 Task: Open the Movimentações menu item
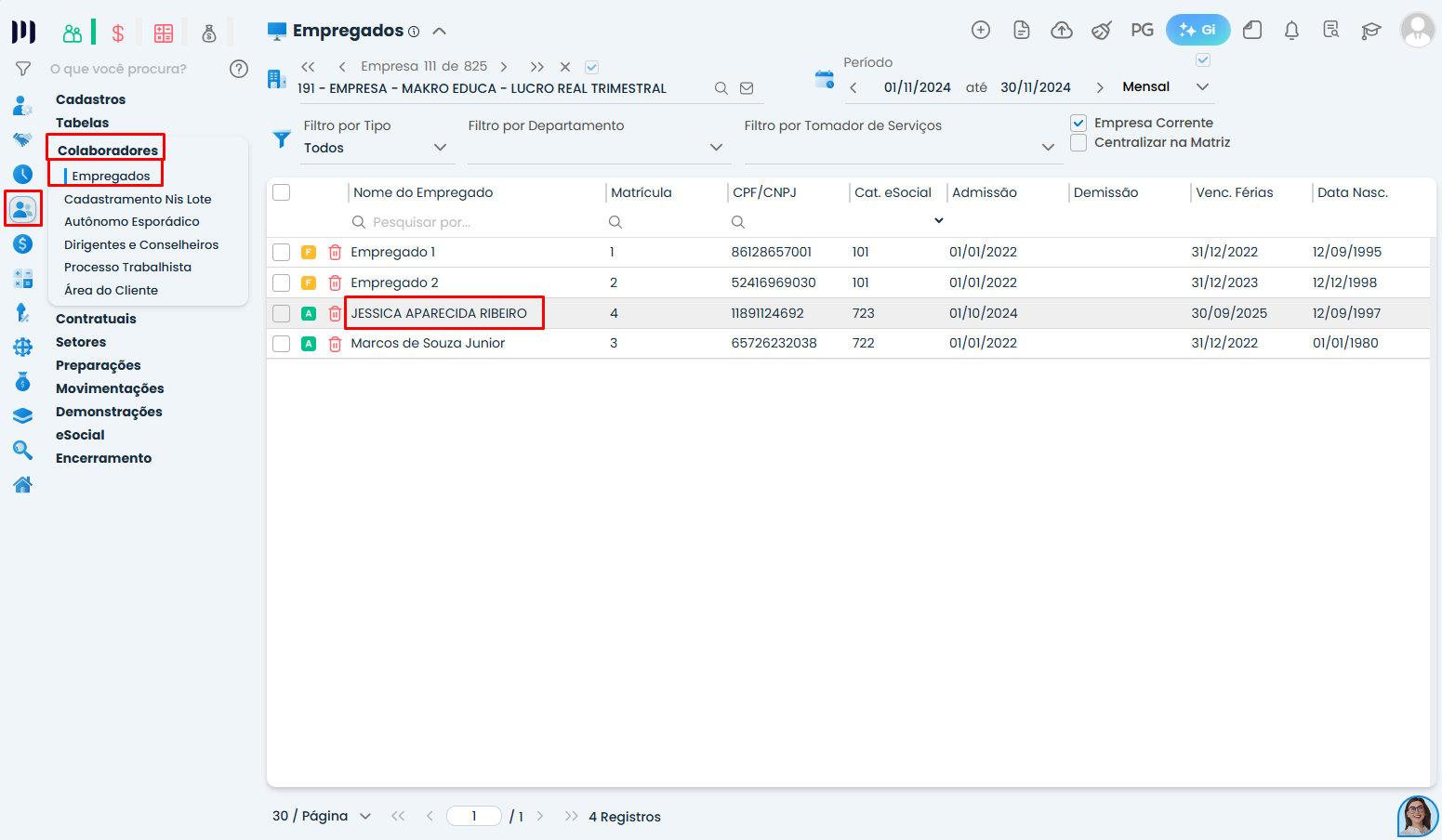click(110, 388)
